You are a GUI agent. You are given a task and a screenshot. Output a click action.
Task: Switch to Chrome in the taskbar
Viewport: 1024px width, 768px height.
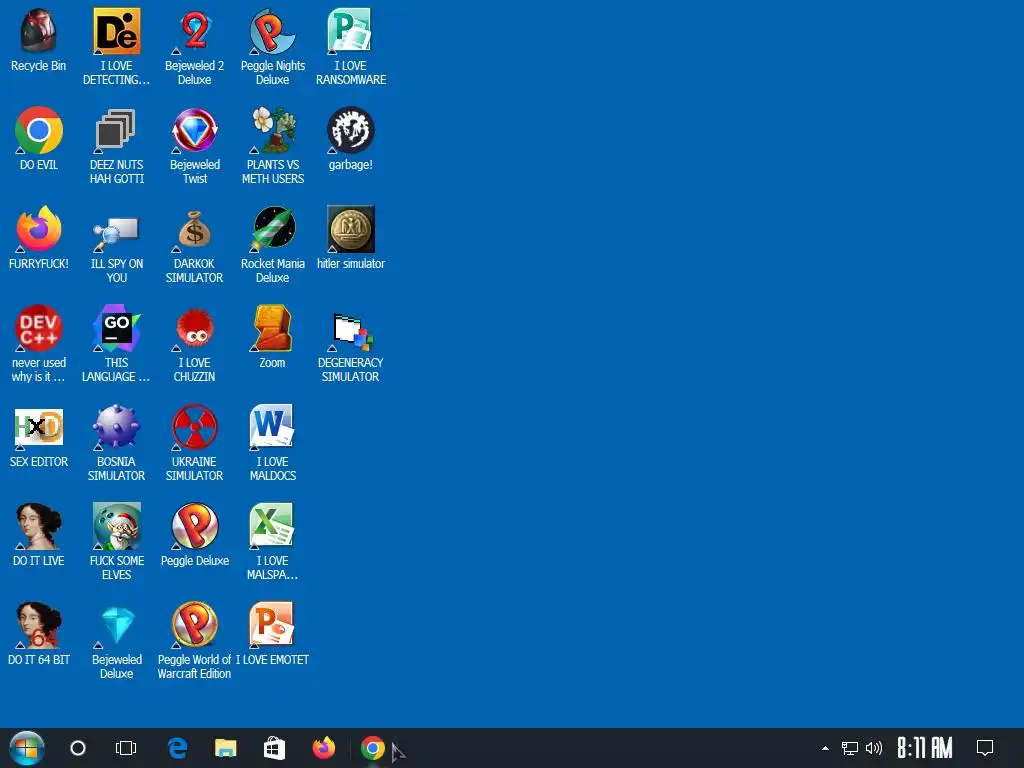tap(372, 748)
